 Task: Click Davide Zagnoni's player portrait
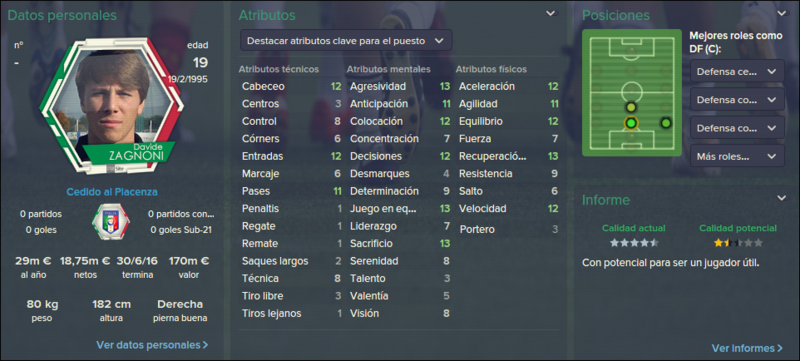tap(111, 105)
